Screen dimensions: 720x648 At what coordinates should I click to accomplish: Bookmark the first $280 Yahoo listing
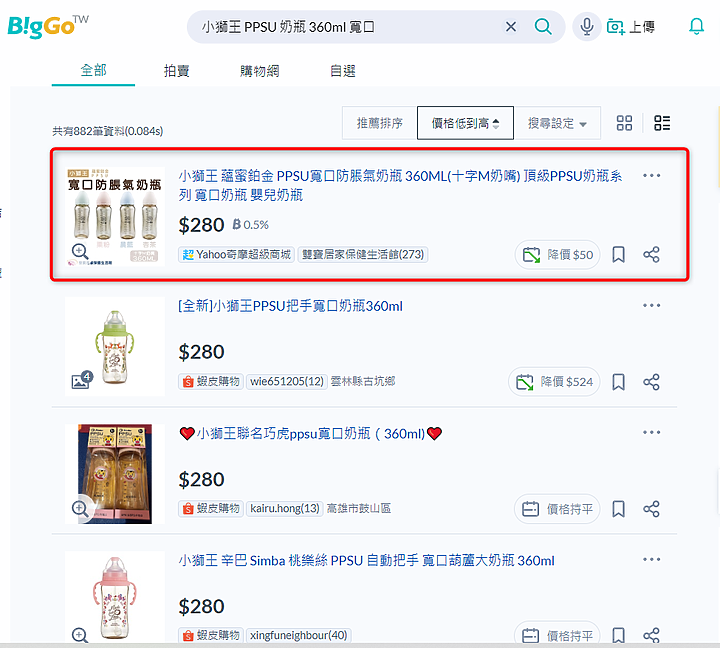(x=619, y=254)
